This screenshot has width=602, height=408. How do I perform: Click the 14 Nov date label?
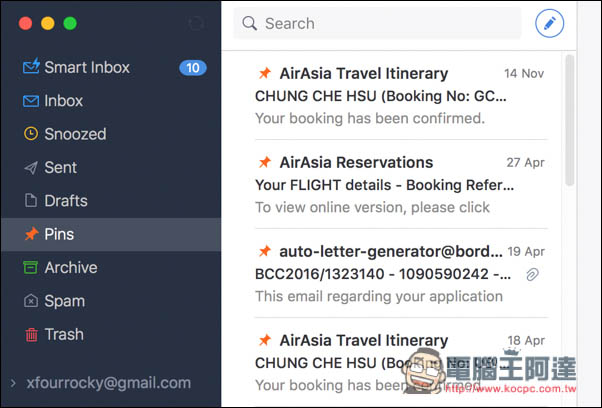click(524, 73)
